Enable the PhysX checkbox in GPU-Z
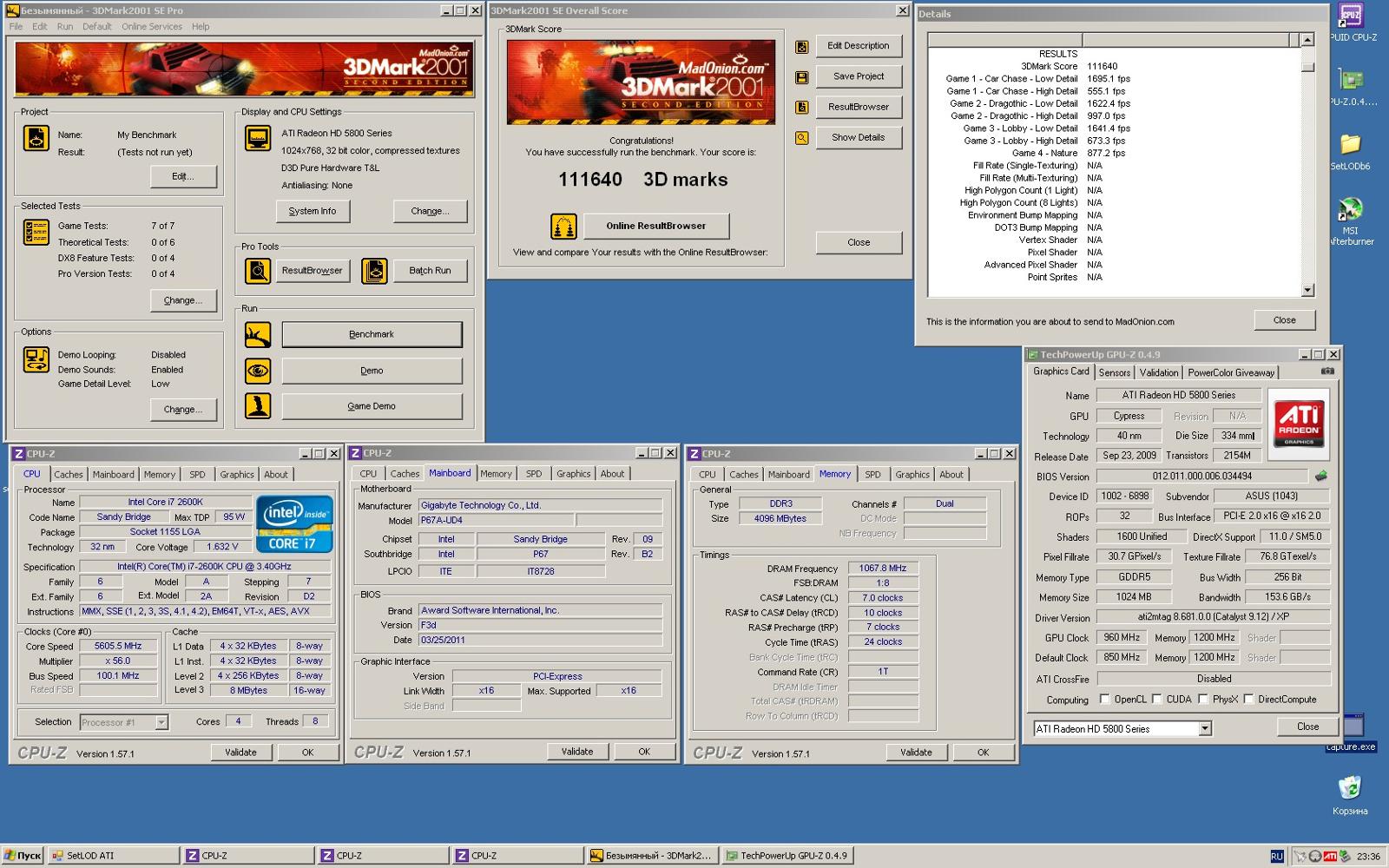1389x868 pixels. 1203,699
